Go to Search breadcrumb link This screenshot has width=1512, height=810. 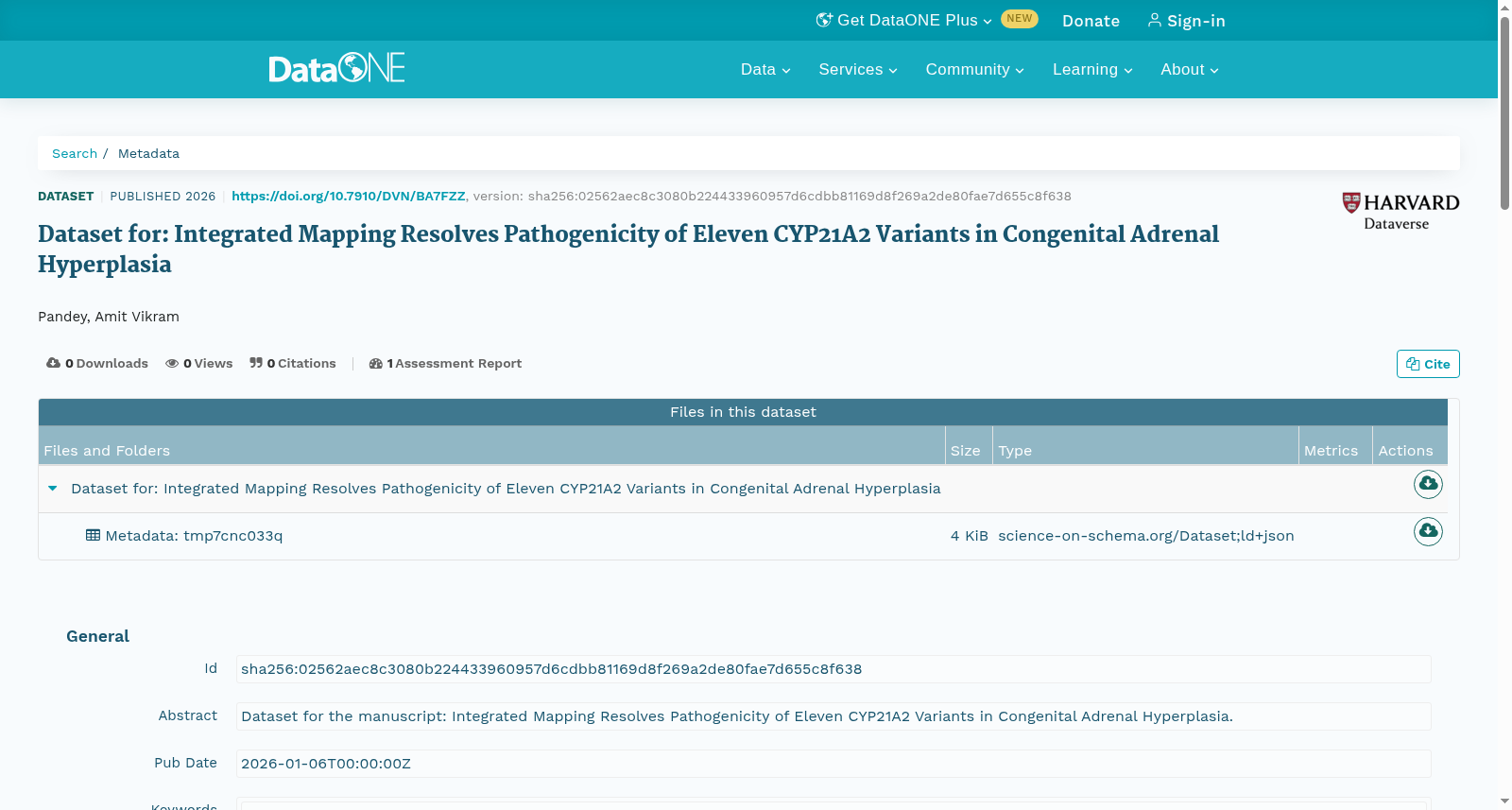click(75, 153)
